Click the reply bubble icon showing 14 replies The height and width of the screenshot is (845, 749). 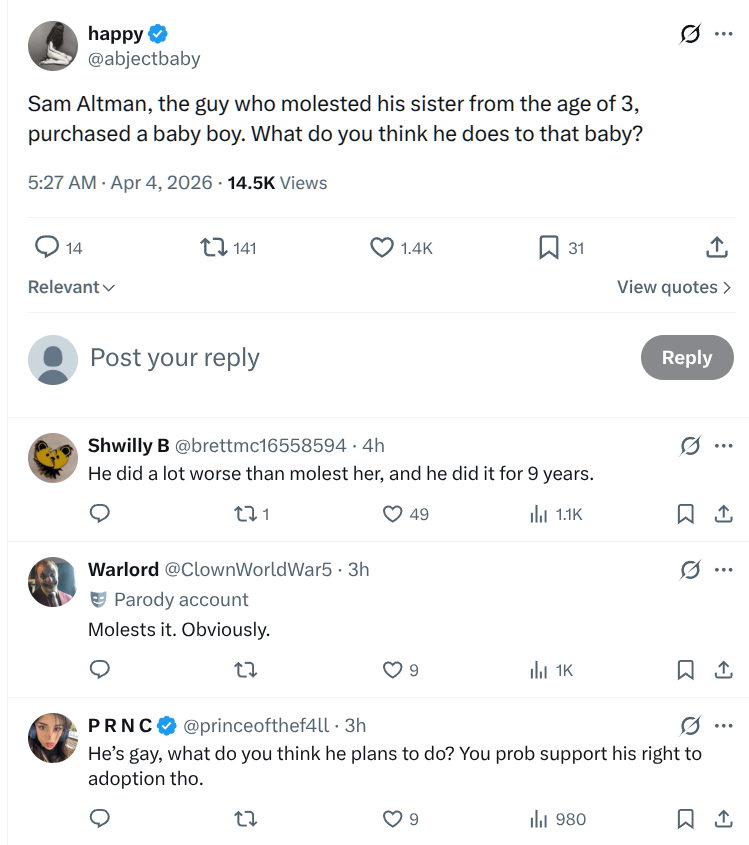(47, 247)
